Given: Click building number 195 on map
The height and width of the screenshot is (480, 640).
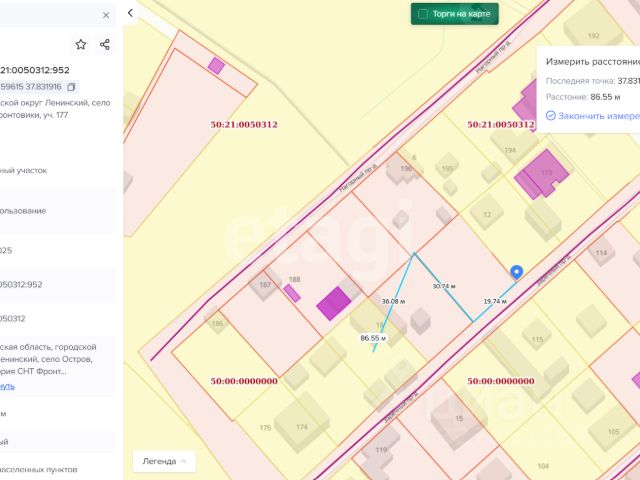Looking at the screenshot, I should click(447, 169).
